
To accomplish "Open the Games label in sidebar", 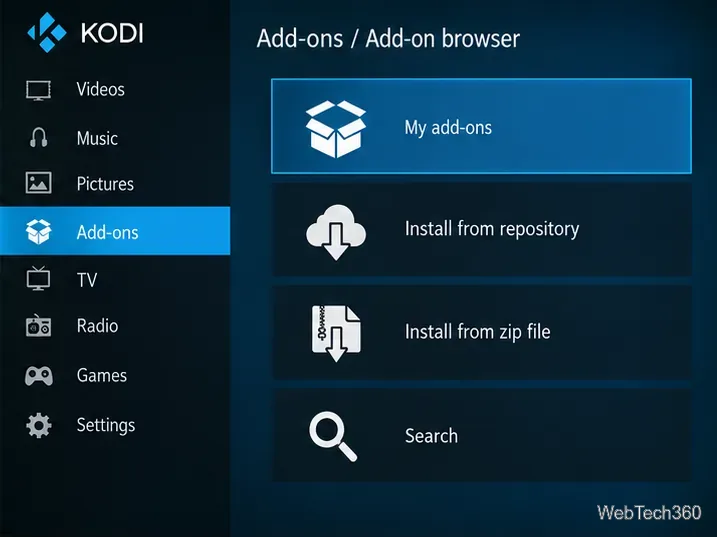I will pos(102,376).
